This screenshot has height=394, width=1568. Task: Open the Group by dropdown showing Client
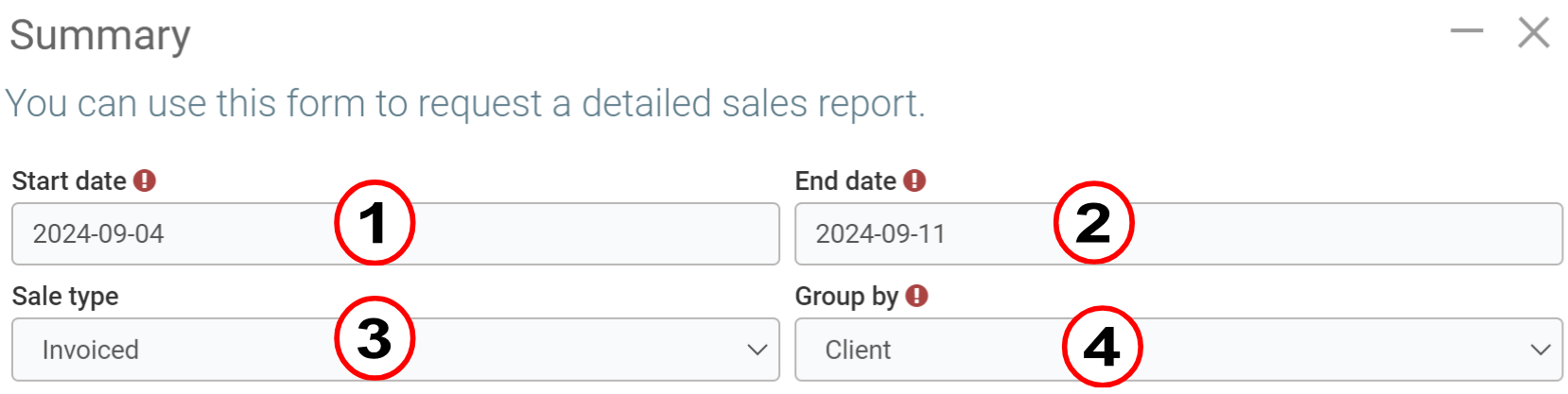[946, 350]
